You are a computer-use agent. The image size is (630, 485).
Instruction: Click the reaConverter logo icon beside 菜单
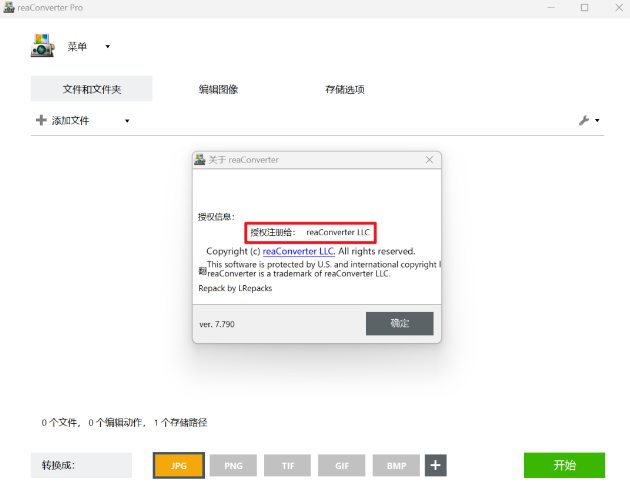click(x=42, y=46)
